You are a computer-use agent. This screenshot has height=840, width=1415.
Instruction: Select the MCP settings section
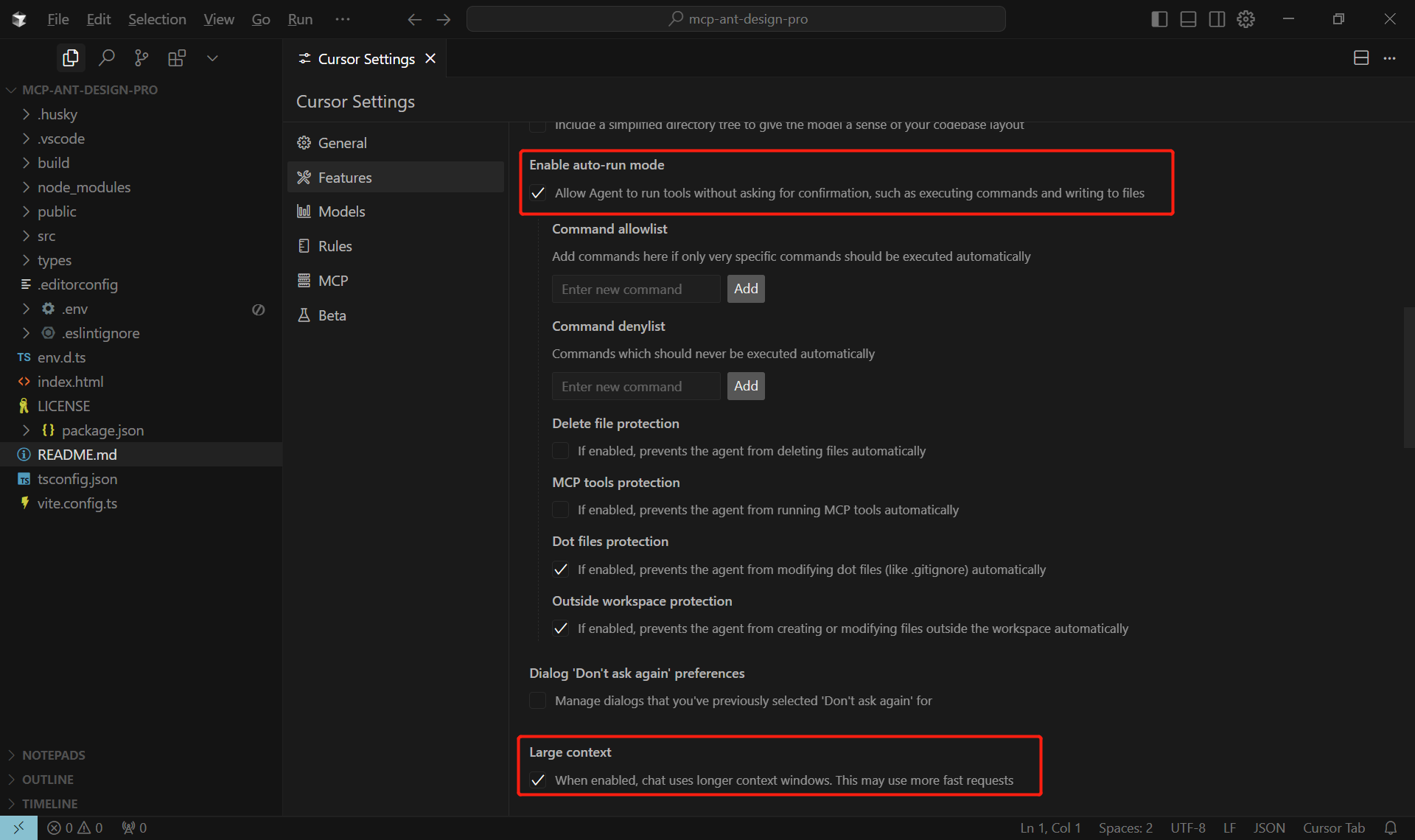pyautogui.click(x=396, y=281)
